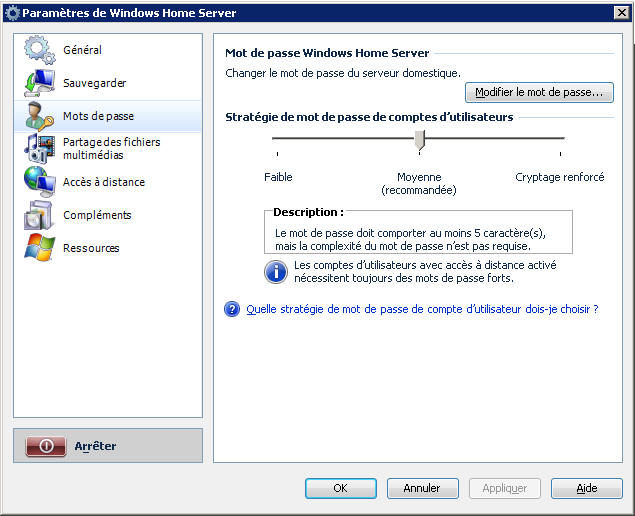Click 'Stratégie de mot de passe' heading

pyautogui.click(x=369, y=117)
